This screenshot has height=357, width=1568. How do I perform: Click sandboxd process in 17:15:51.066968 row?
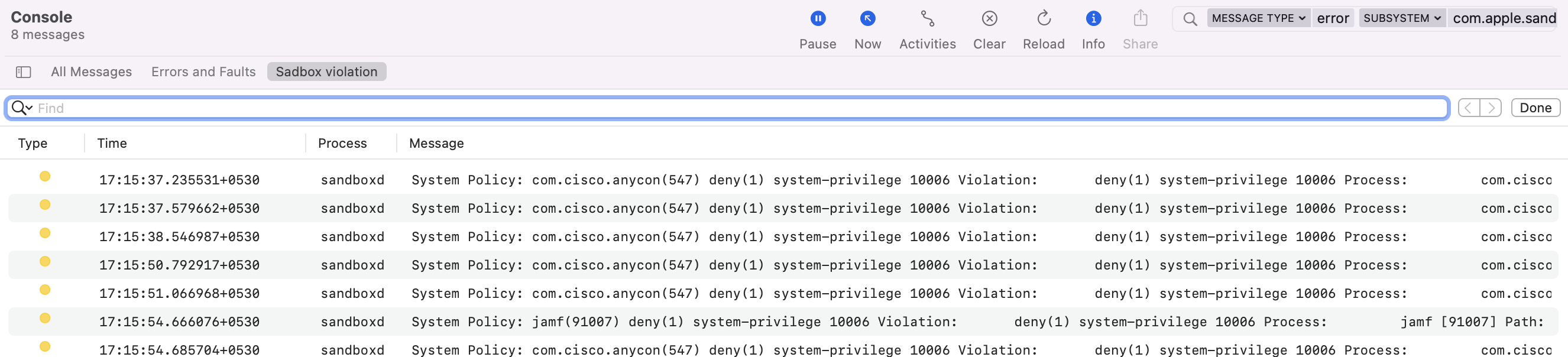pos(352,294)
